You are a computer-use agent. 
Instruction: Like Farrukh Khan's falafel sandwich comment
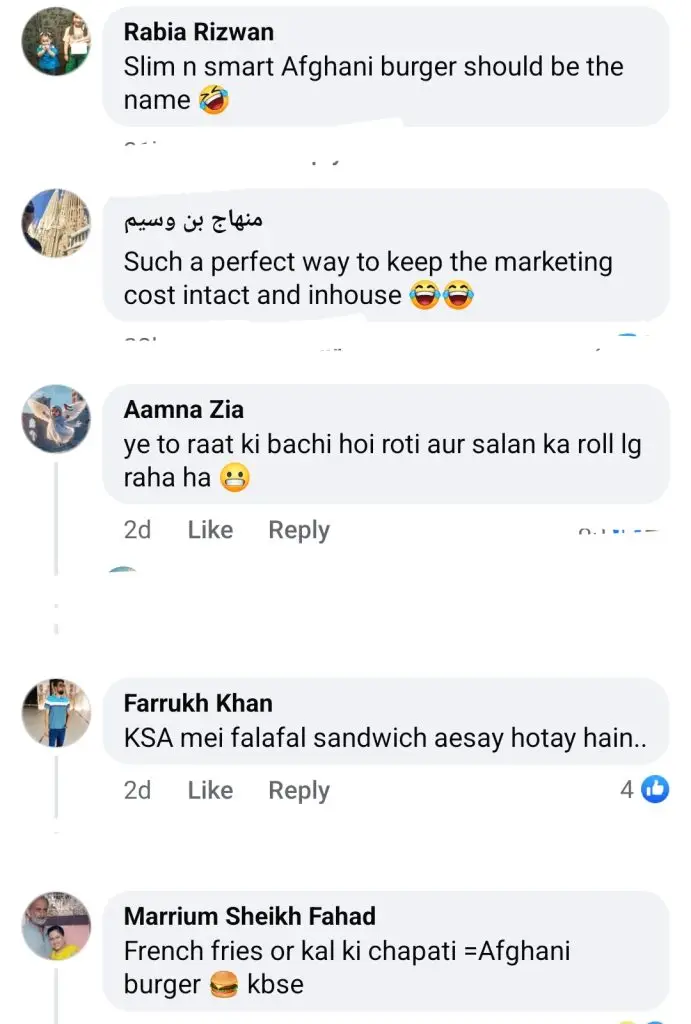coord(210,790)
